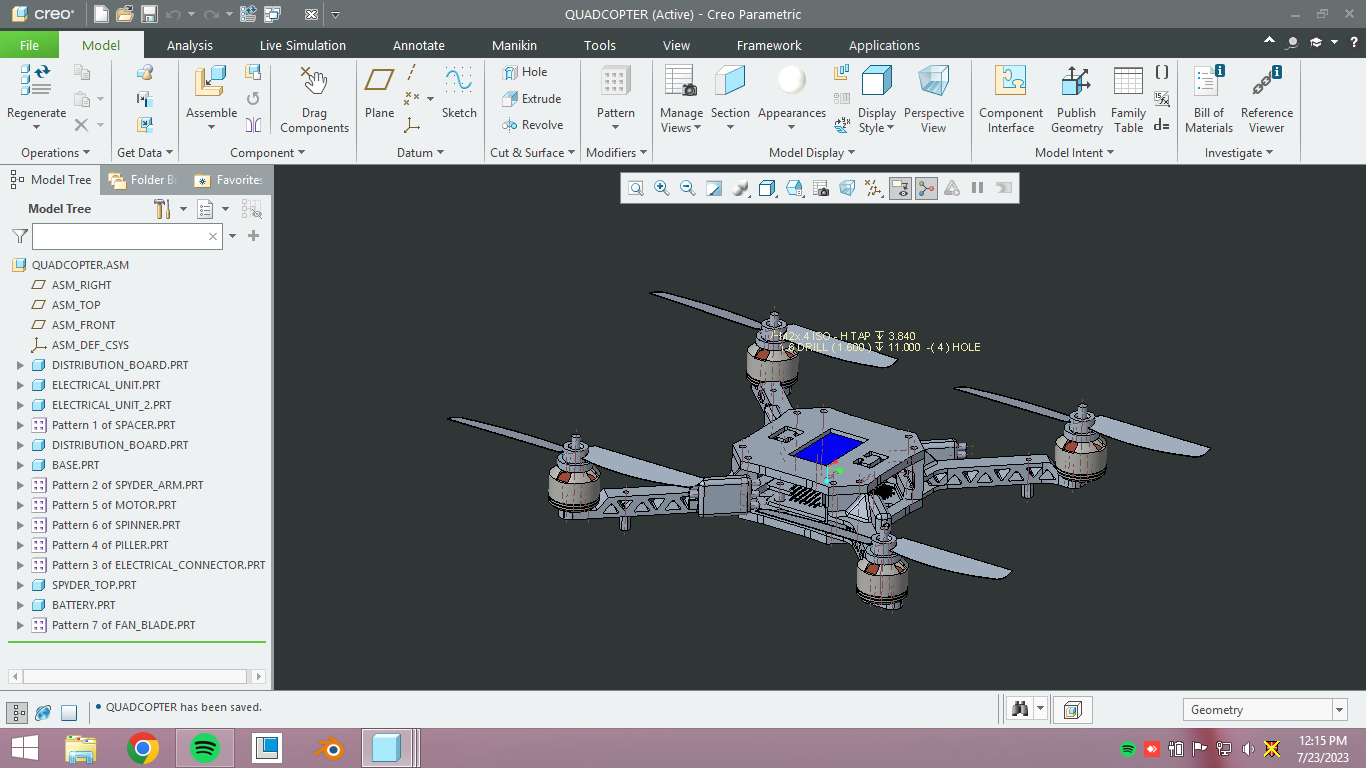The image size is (1366, 768).
Task: Select the Drag Components tool
Action: (x=314, y=82)
